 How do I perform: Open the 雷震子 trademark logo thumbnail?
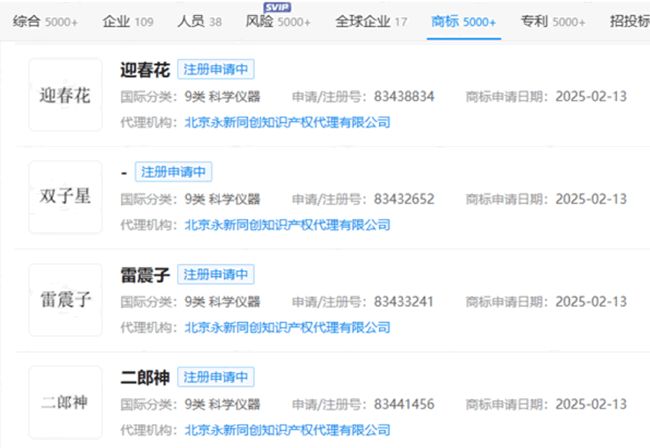[x=65, y=300]
